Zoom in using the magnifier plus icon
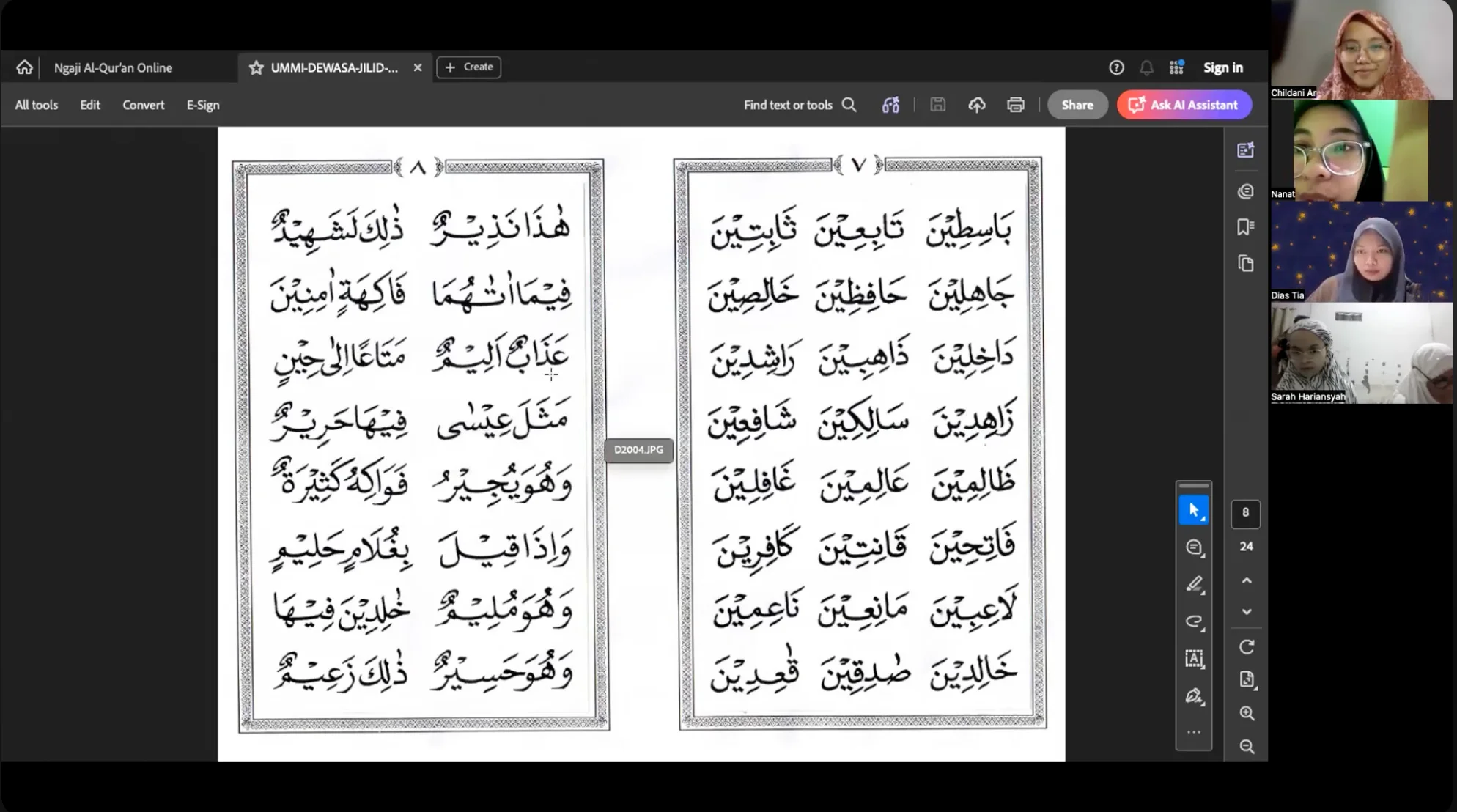Image resolution: width=1457 pixels, height=812 pixels. point(1247,713)
